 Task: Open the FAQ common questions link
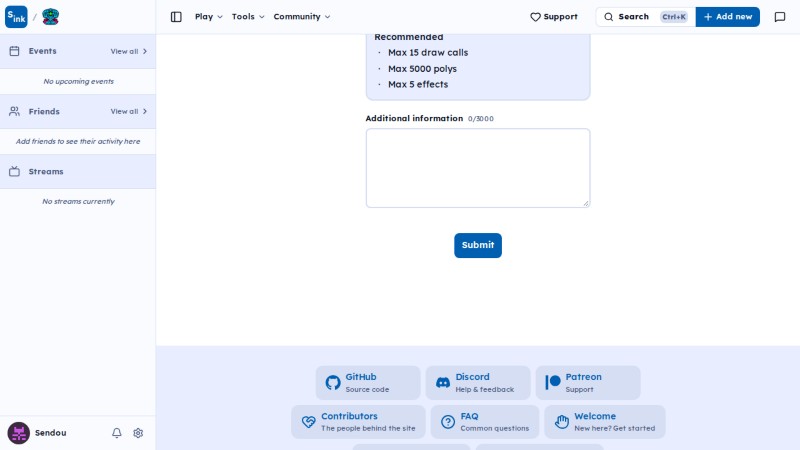[485, 422]
